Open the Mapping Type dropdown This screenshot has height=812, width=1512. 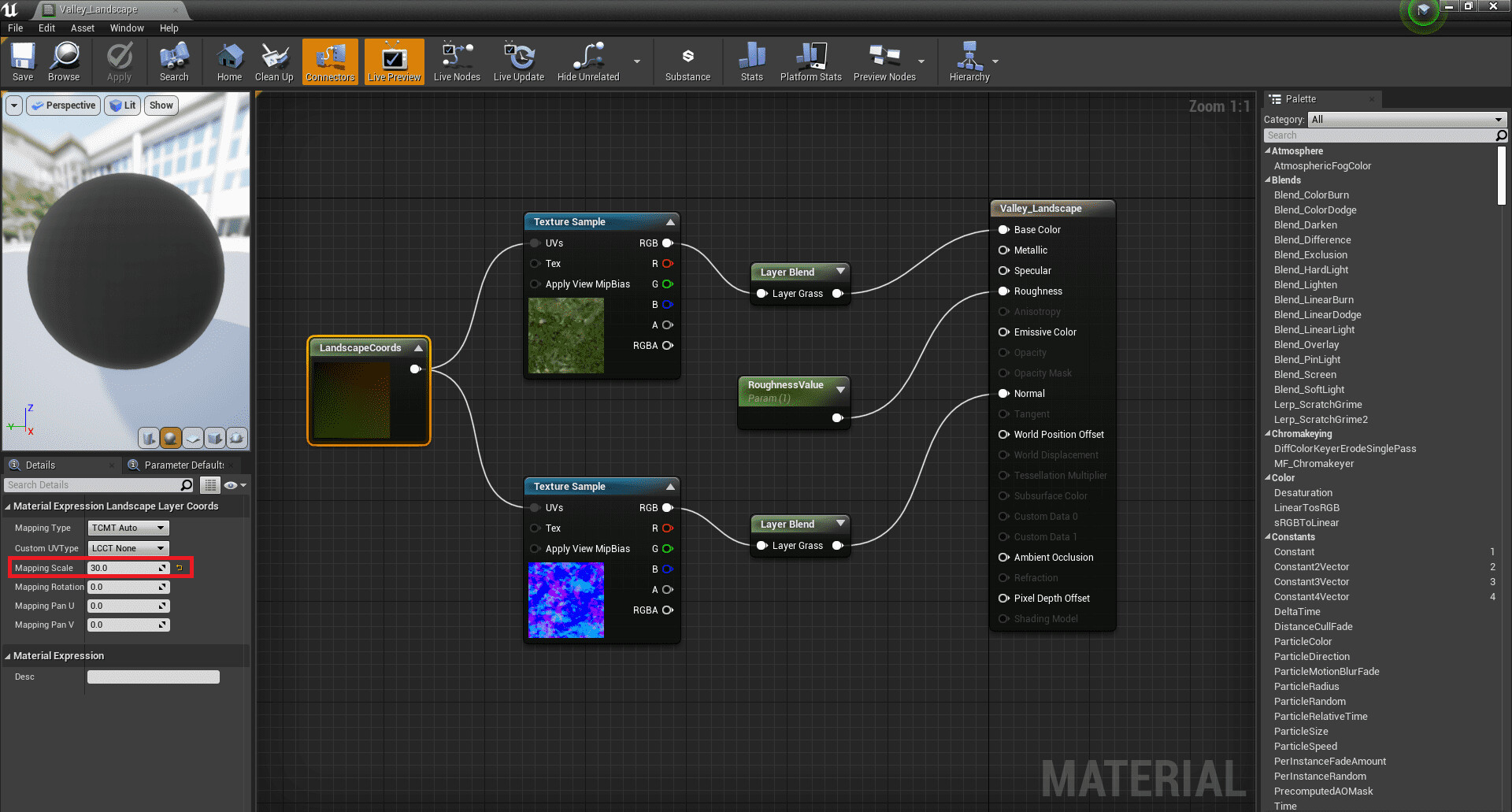click(128, 528)
